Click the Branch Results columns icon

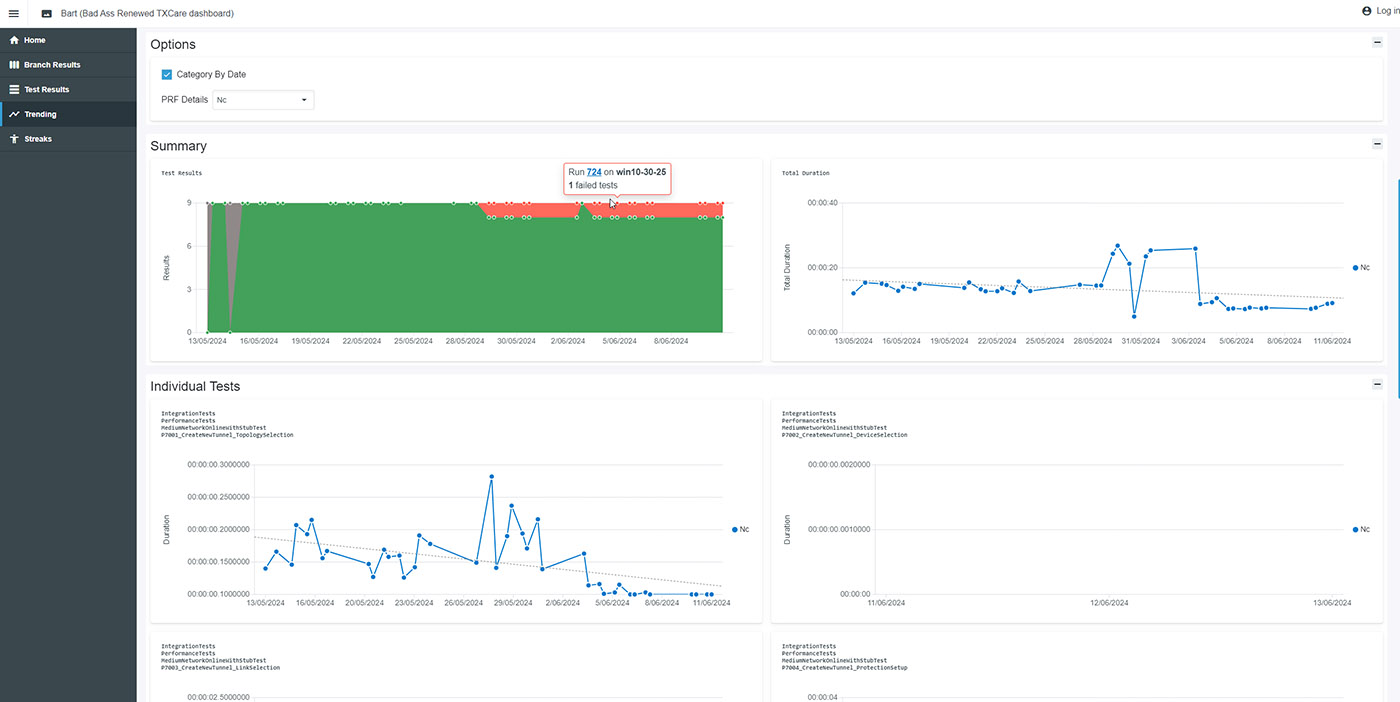click(14, 65)
